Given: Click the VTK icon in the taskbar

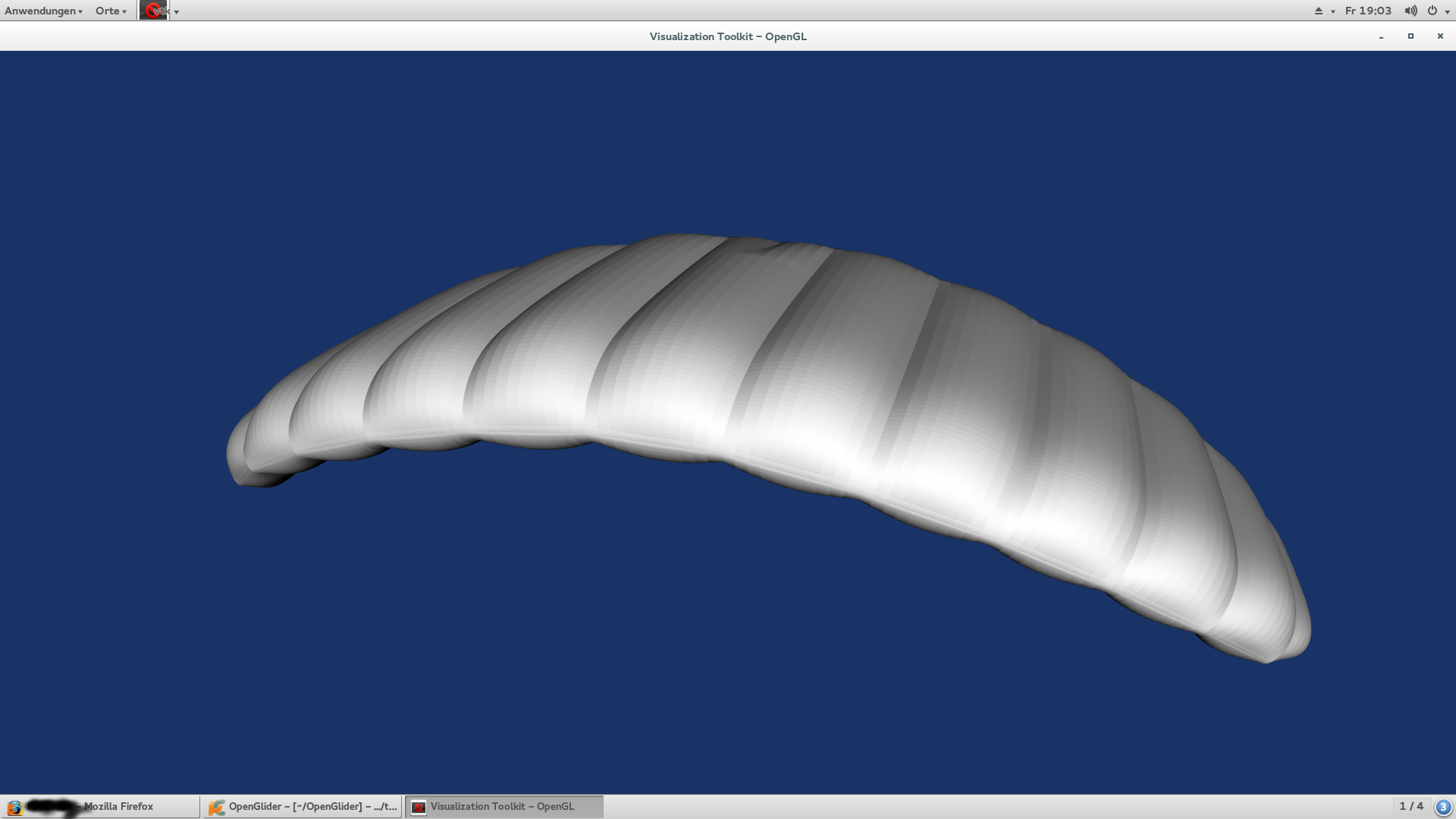Looking at the screenshot, I should click(418, 807).
